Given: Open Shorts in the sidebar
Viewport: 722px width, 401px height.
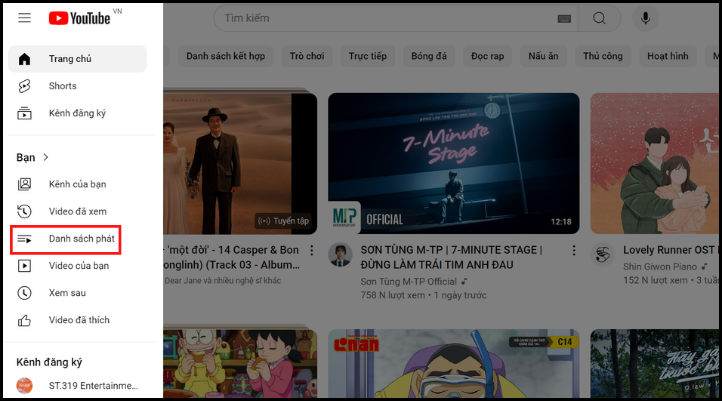Looking at the screenshot, I should (x=77, y=86).
